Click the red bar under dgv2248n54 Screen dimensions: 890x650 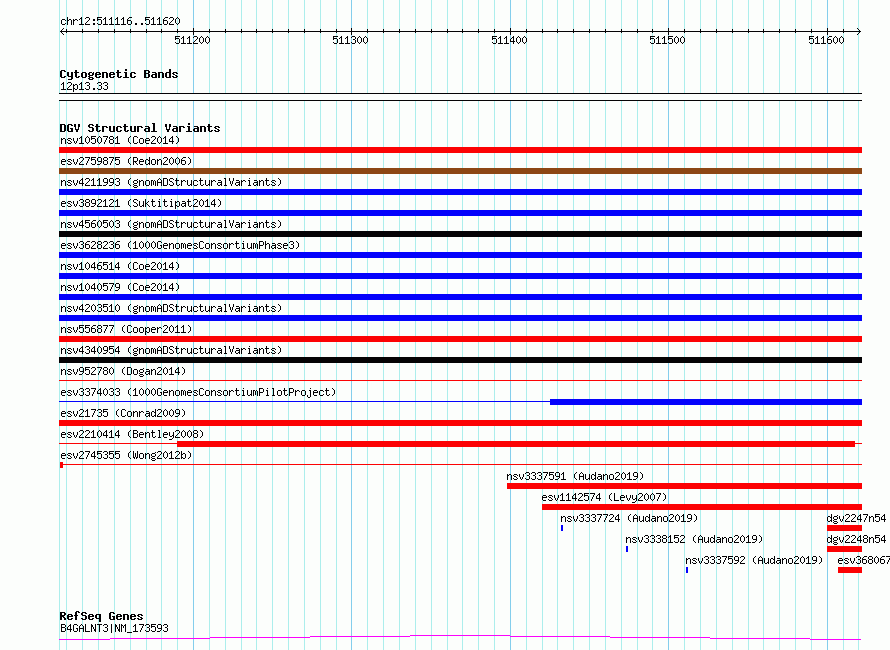(x=845, y=549)
